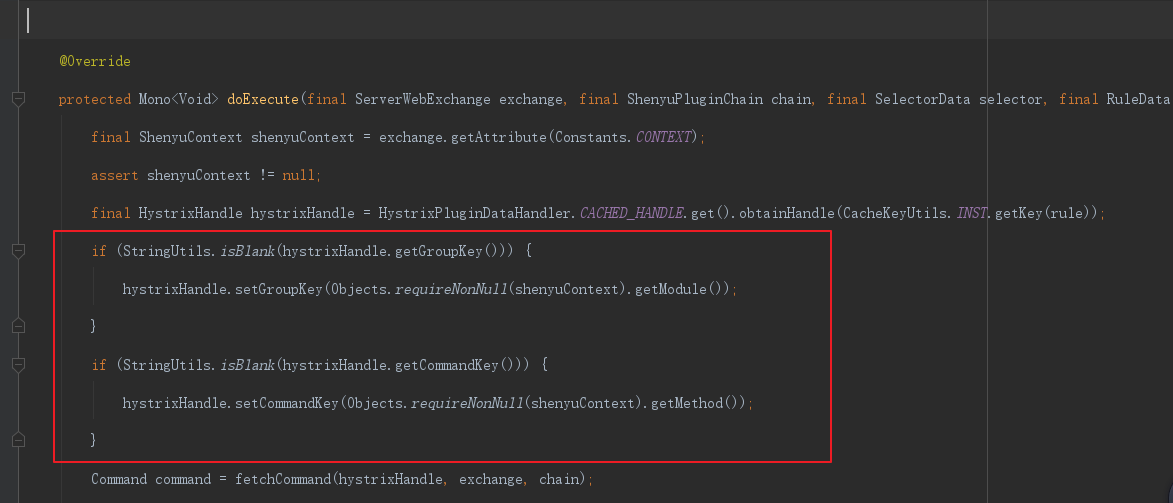
Task: Collapse the getGroupKey if-block fold marker
Action: (19, 251)
